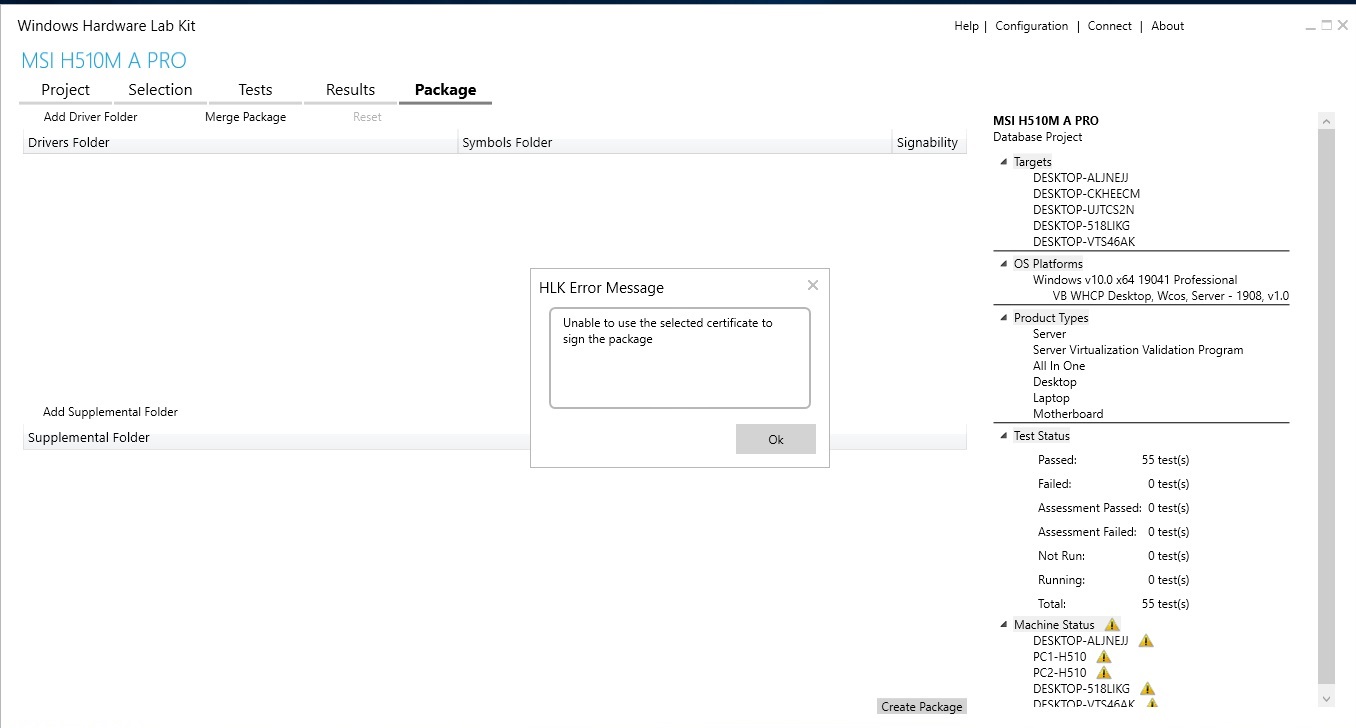Open the Project tab
The height and width of the screenshot is (728, 1356).
[x=64, y=89]
